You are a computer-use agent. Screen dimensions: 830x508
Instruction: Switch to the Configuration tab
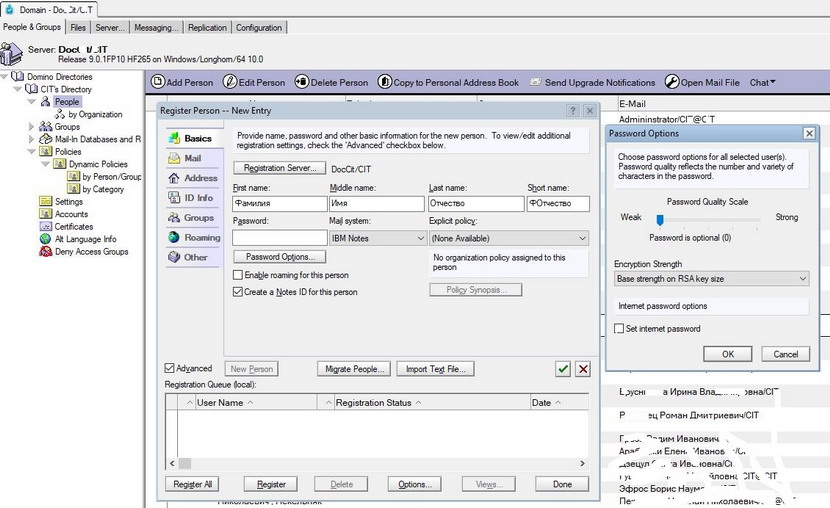[x=259, y=28]
